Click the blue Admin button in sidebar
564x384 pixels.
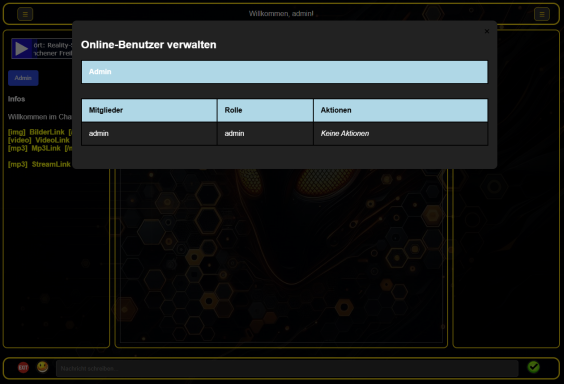[23, 78]
